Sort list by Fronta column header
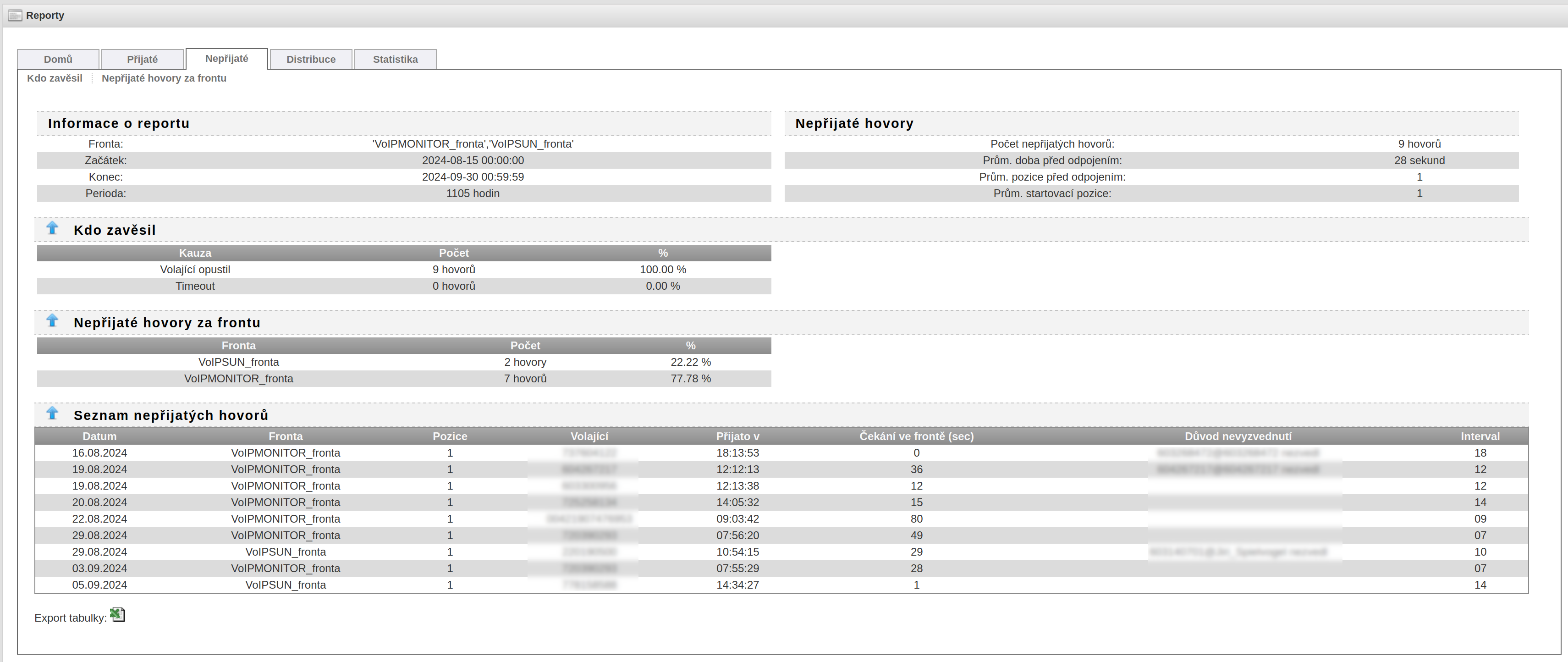This screenshot has width=1568, height=662. (286, 436)
